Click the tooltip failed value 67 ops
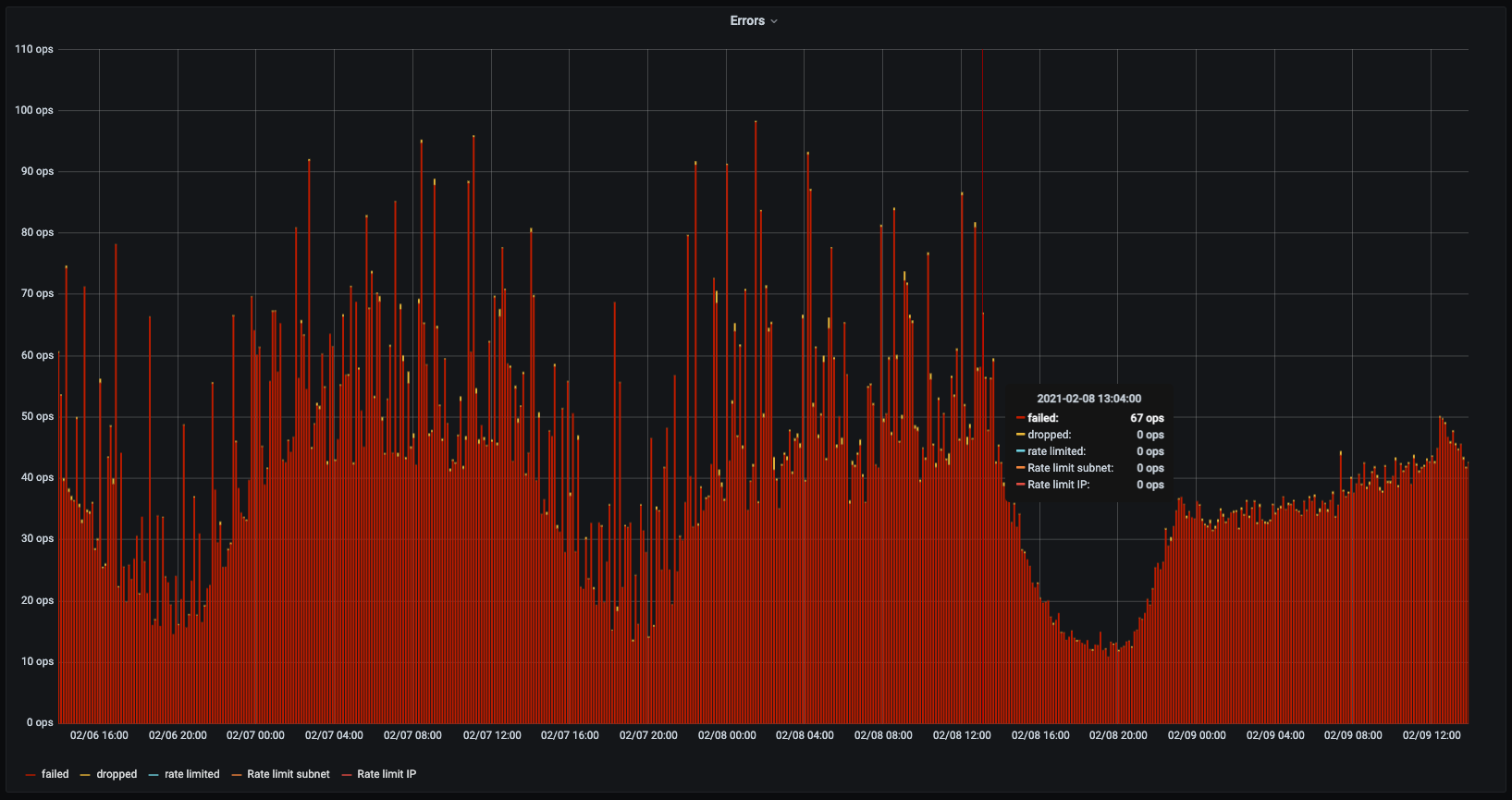The height and width of the screenshot is (800, 1512). (1147, 418)
